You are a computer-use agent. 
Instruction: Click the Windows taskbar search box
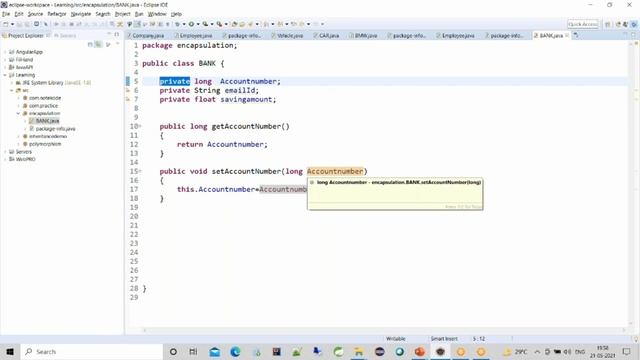(x=92, y=351)
